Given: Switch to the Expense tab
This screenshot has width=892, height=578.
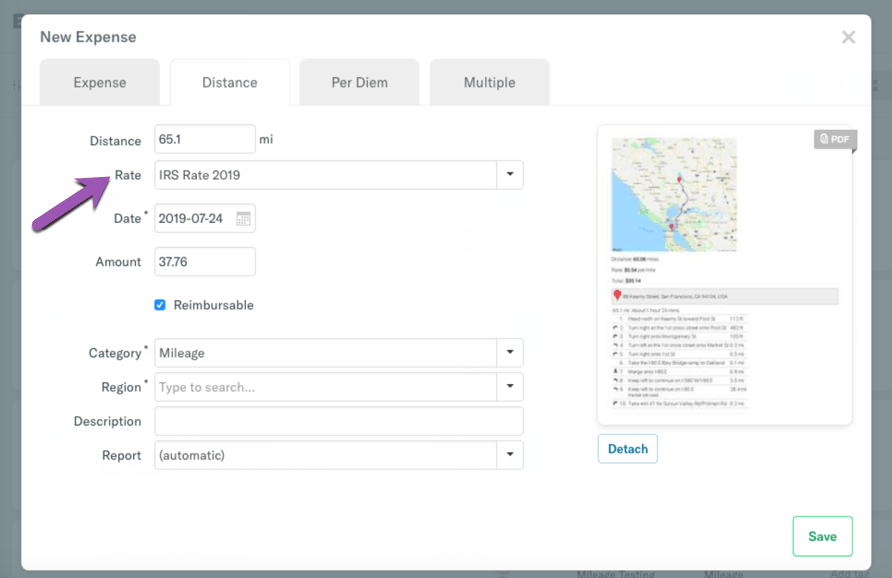Looking at the screenshot, I should (99, 82).
